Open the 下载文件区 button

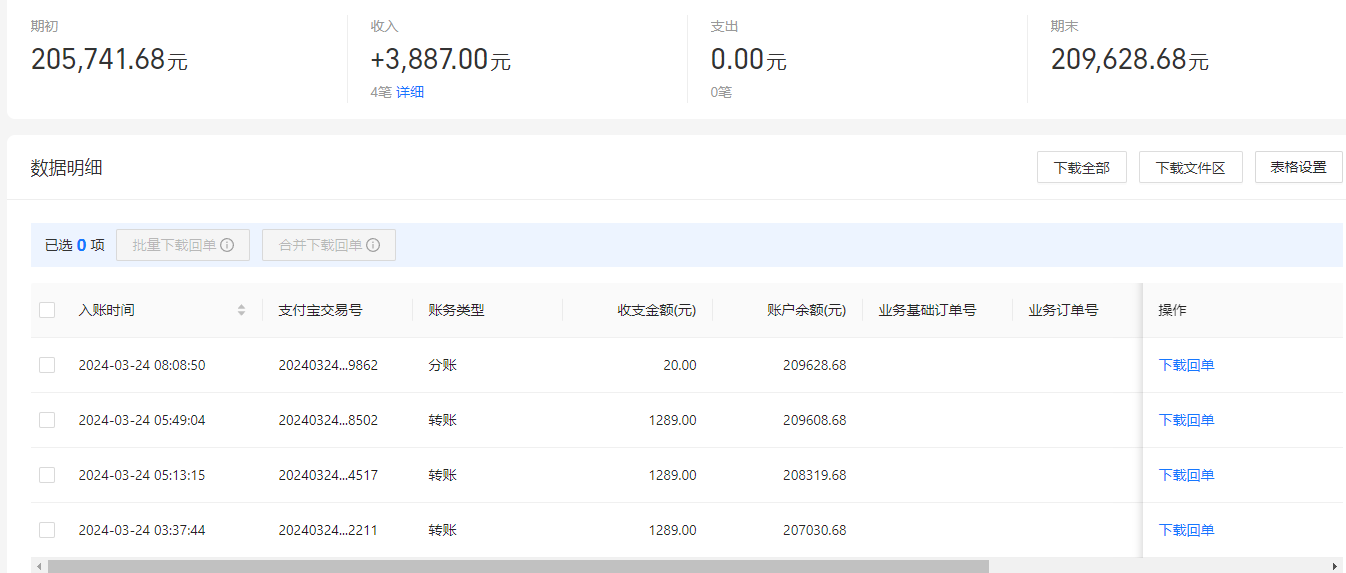click(1190, 167)
